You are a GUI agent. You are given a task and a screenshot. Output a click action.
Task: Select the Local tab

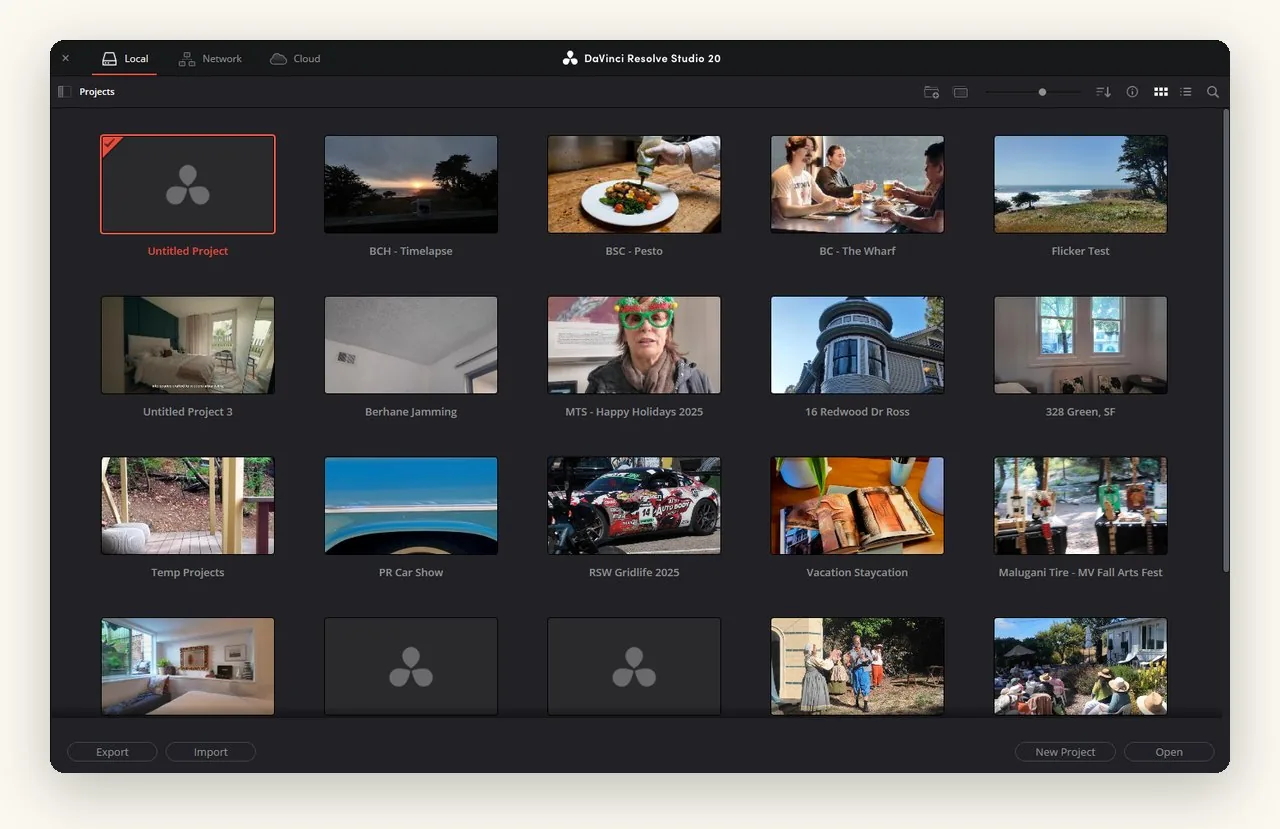(x=125, y=59)
